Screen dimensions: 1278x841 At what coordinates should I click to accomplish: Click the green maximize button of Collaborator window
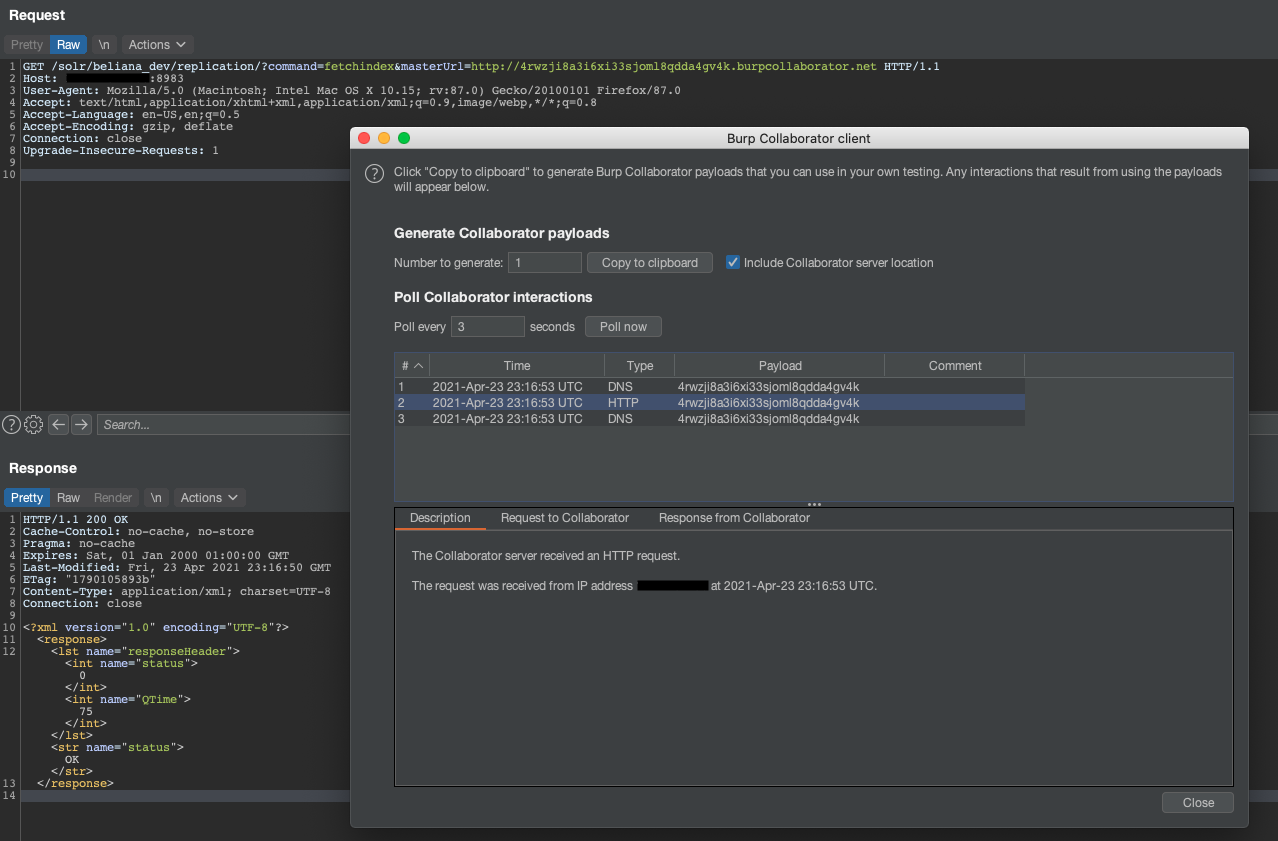(x=404, y=138)
